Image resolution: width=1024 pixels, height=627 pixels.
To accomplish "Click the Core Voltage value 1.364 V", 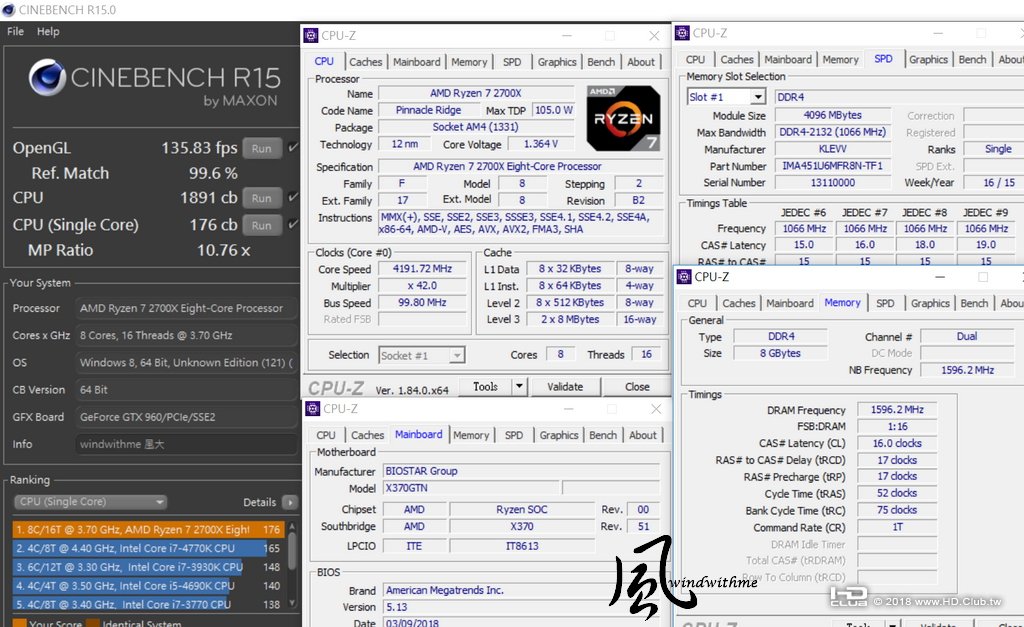I will (x=541, y=144).
